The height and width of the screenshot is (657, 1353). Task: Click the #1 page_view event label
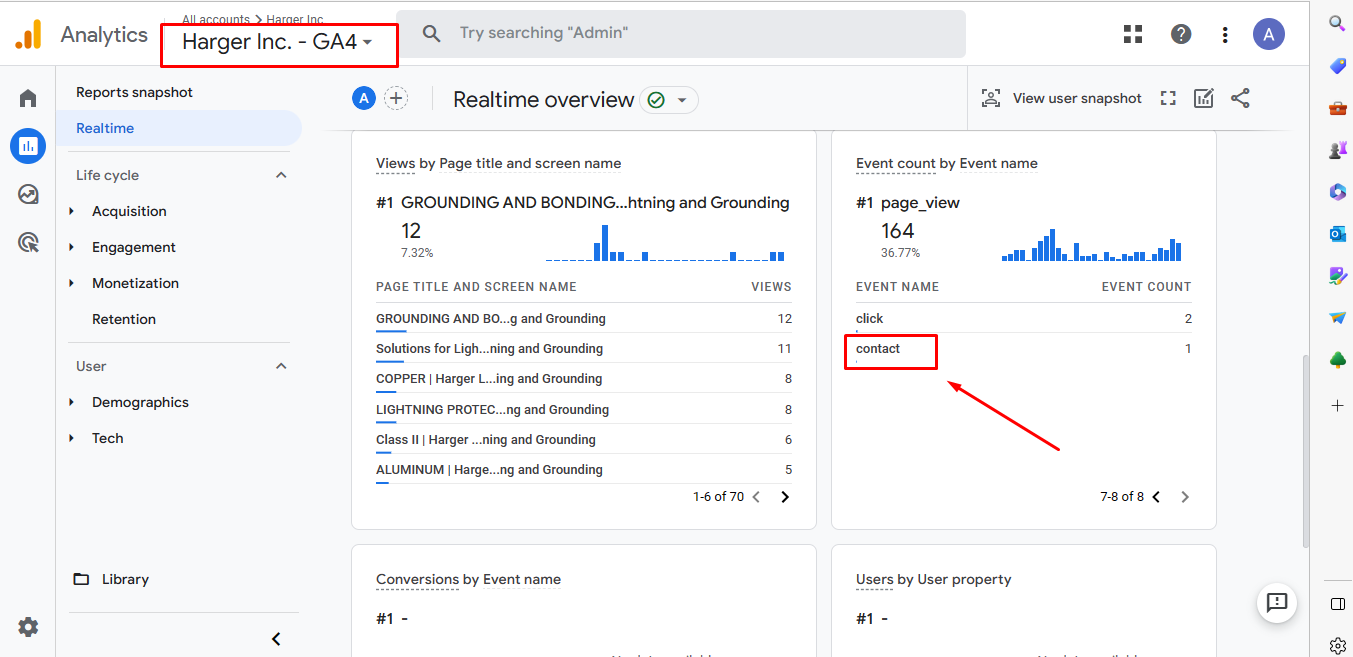tap(908, 203)
